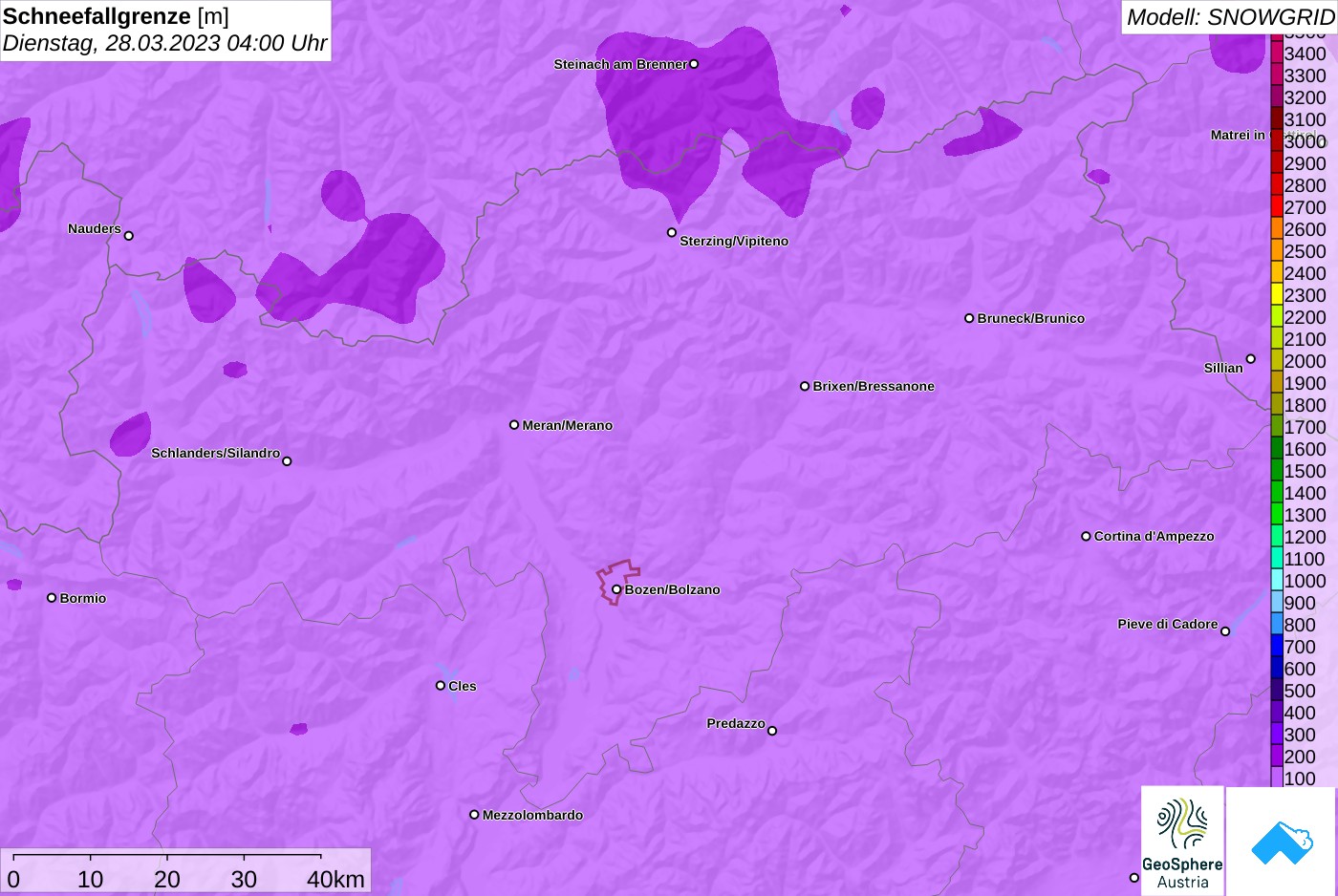Click the Cortina d'Ampezzo city marker
1338x896 pixels.
[1086, 536]
